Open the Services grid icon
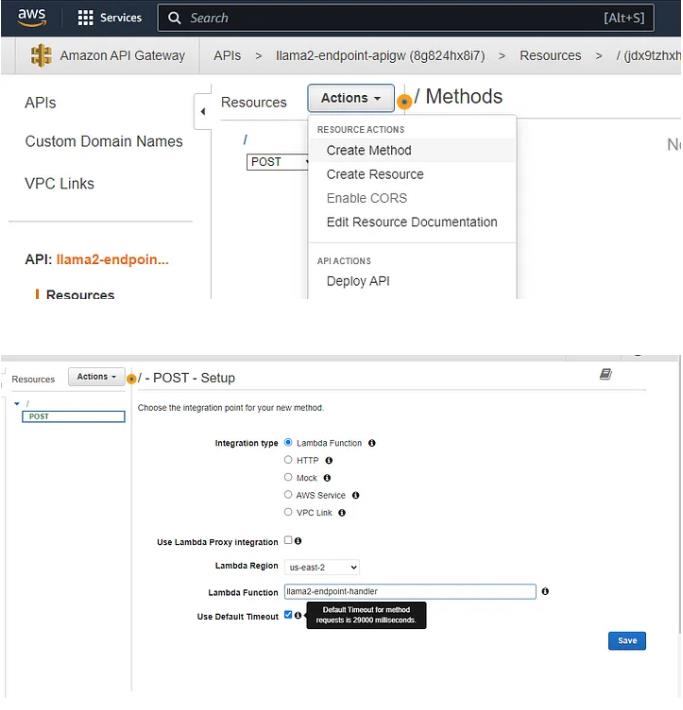The height and width of the screenshot is (710, 683). 85,18
